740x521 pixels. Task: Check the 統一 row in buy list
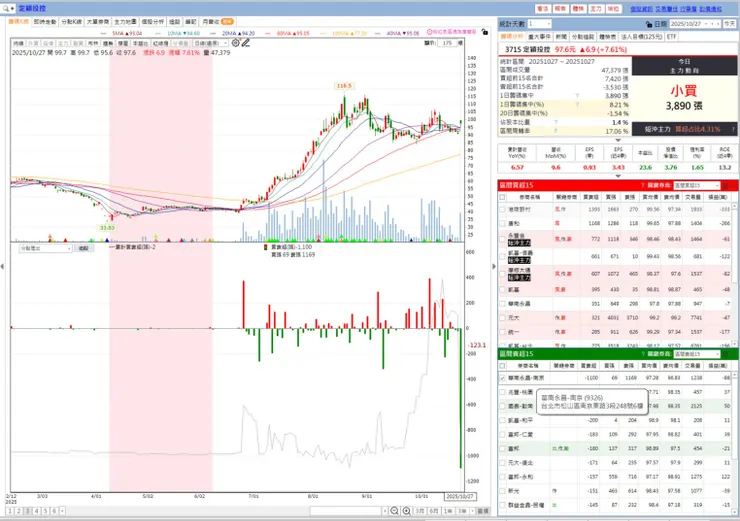tap(502, 332)
